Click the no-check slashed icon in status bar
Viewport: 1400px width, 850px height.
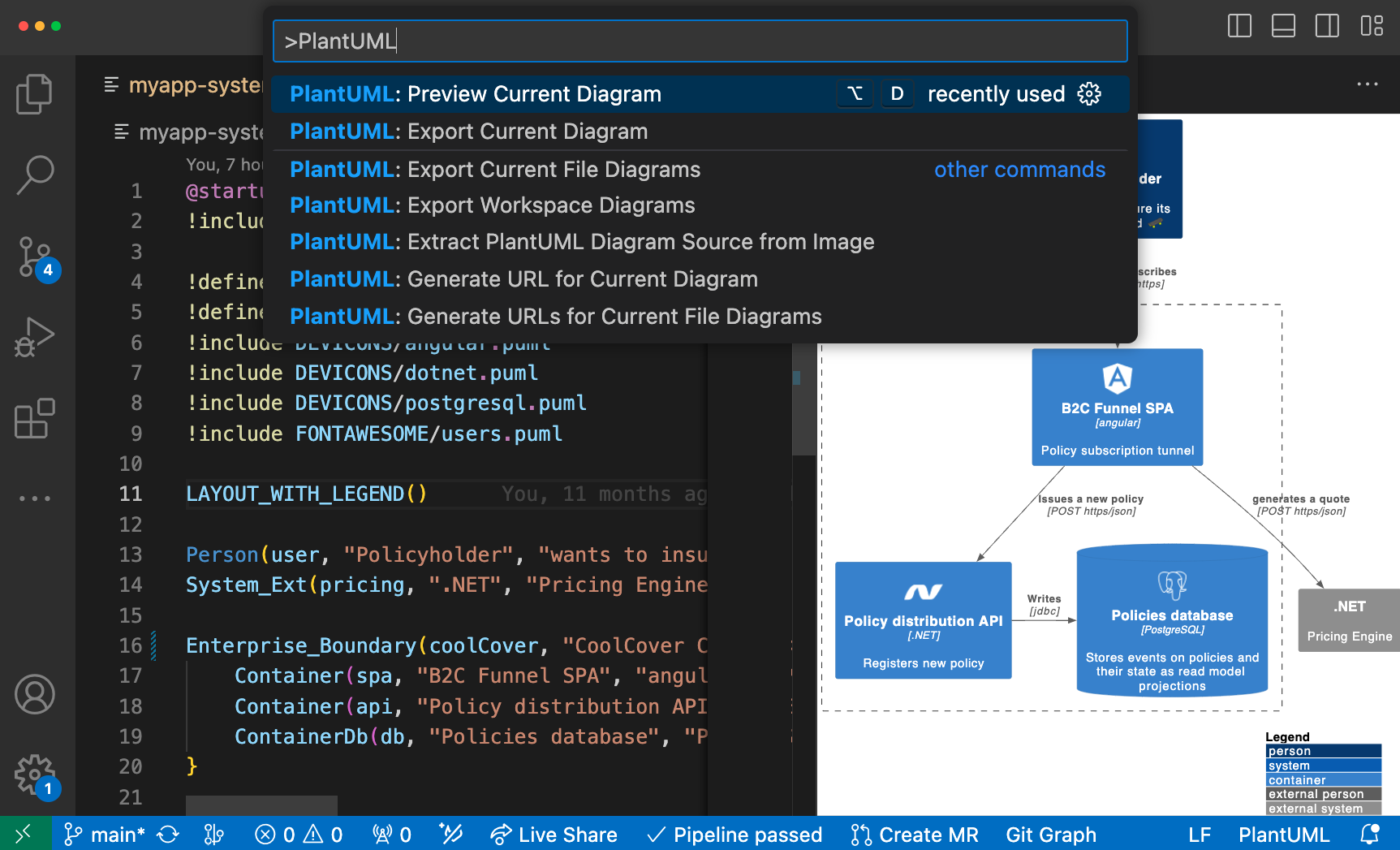pos(450,834)
